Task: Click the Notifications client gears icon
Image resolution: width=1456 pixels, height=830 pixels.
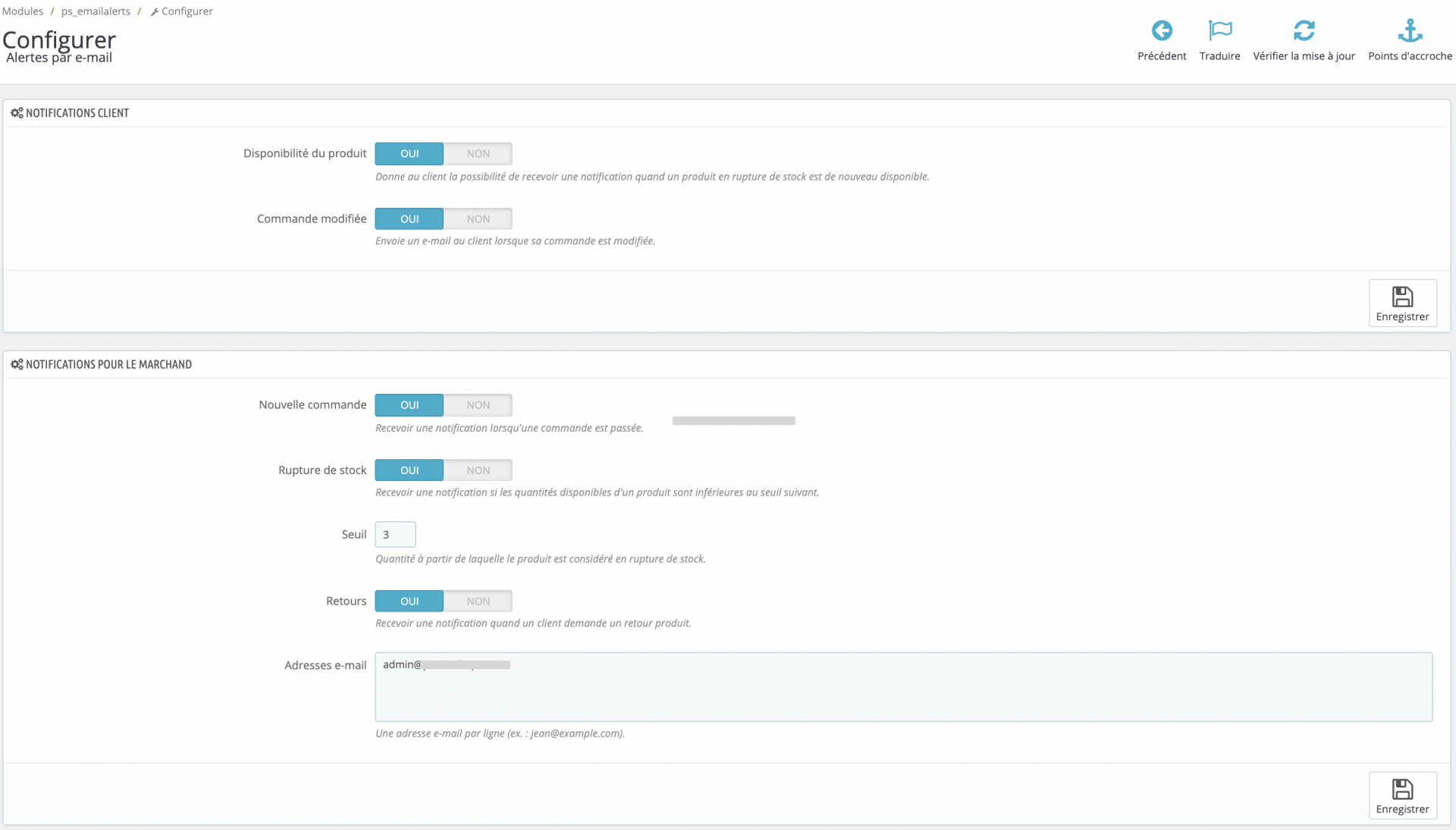Action: [17, 113]
